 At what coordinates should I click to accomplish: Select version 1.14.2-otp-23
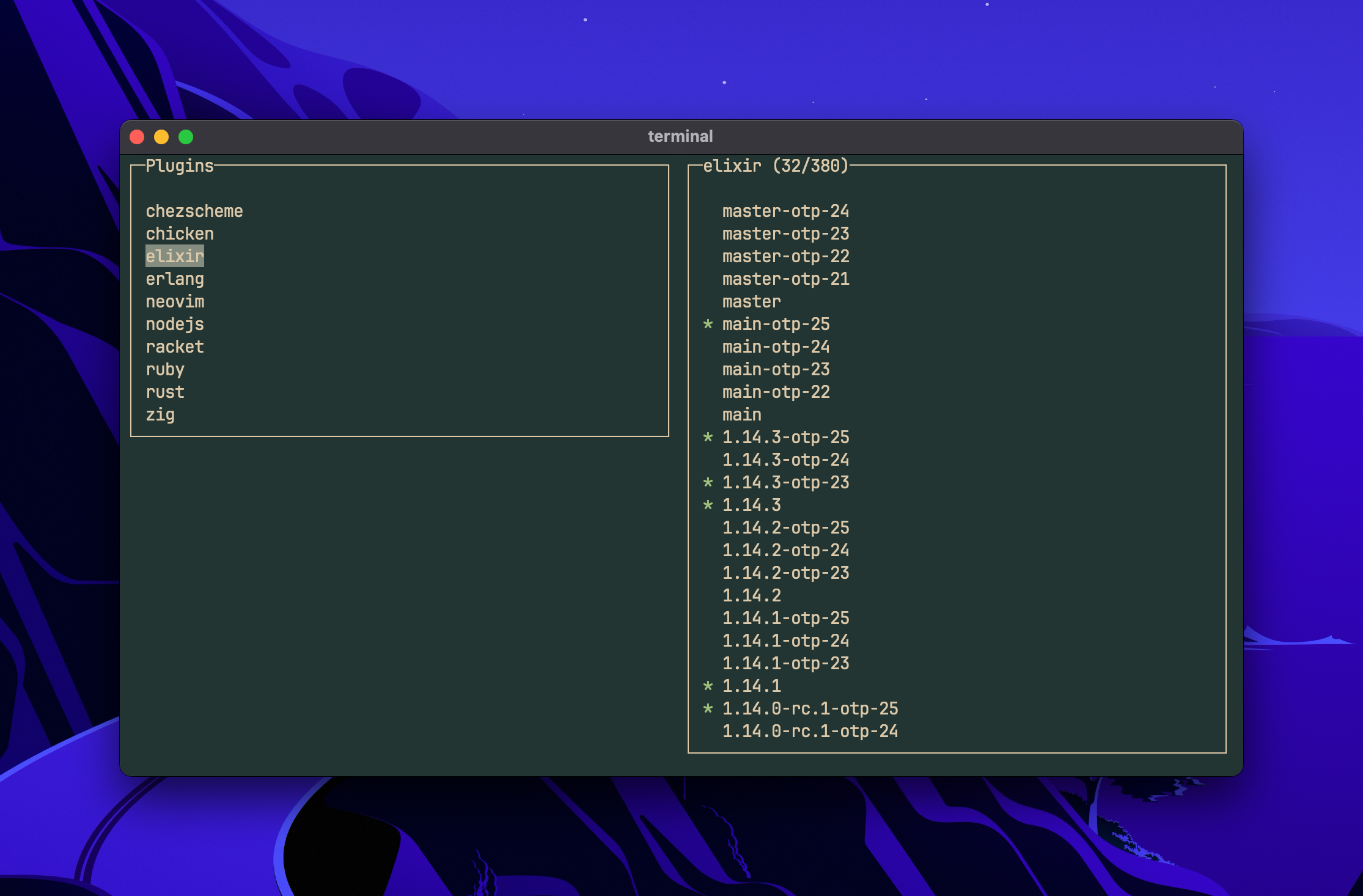coord(786,573)
